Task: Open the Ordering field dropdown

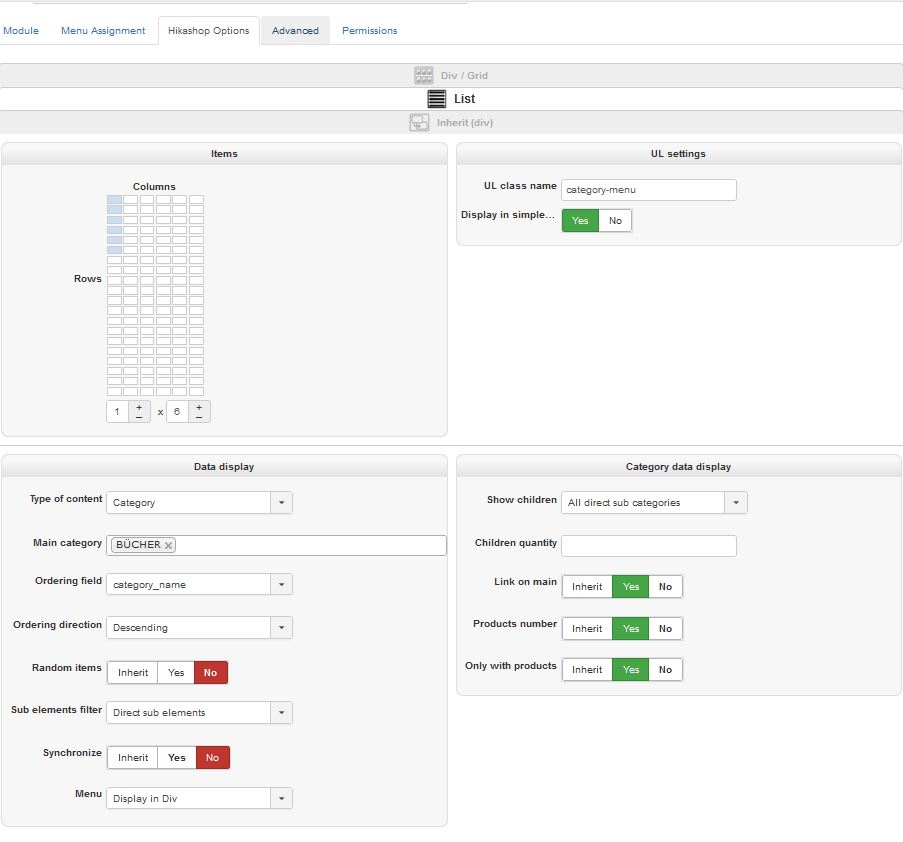Action: (x=199, y=584)
